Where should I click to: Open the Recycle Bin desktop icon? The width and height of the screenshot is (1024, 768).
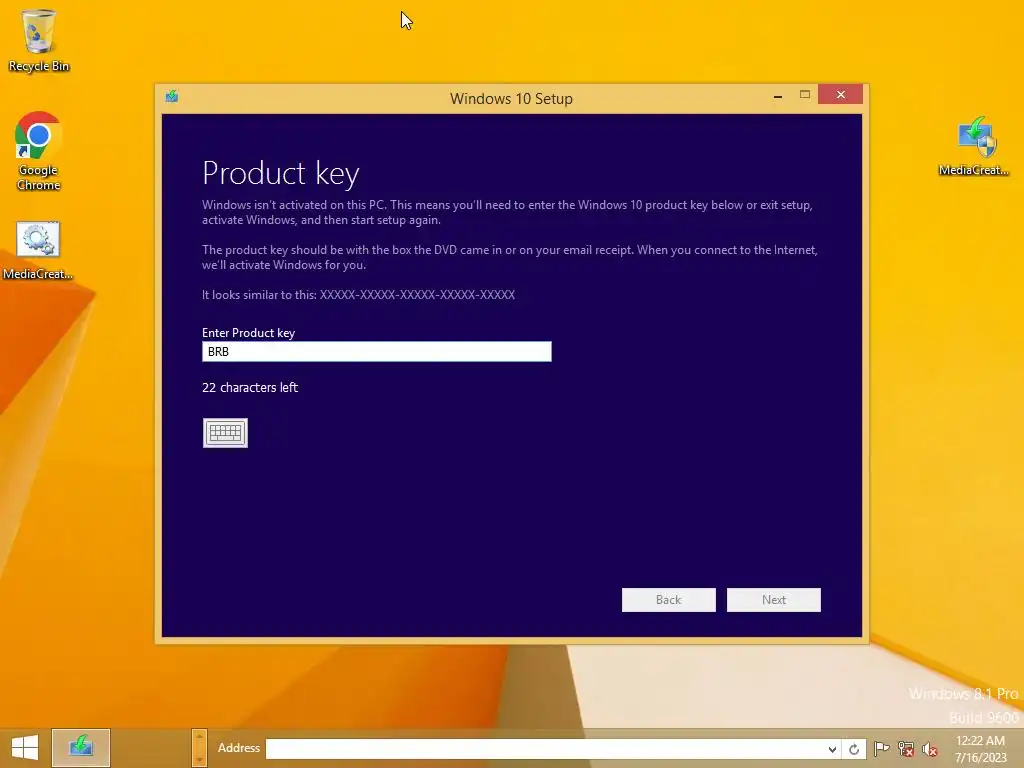pos(39,40)
